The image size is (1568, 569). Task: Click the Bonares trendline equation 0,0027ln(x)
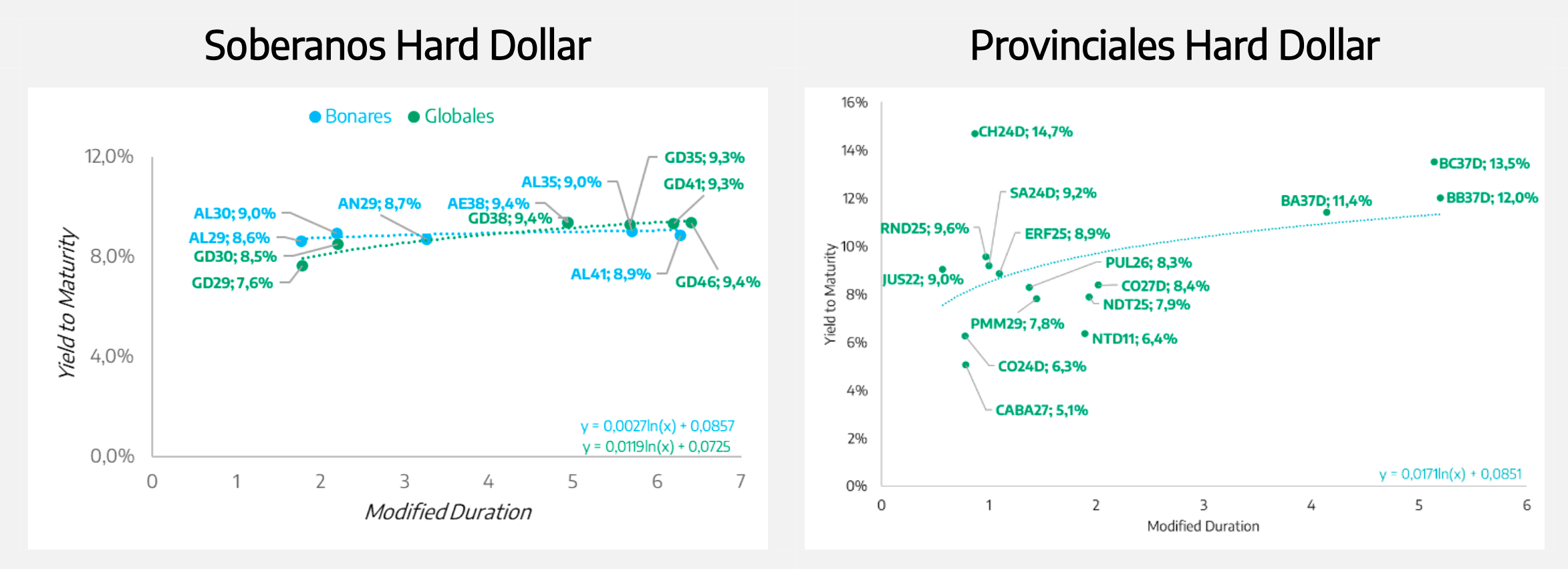pos(657,426)
